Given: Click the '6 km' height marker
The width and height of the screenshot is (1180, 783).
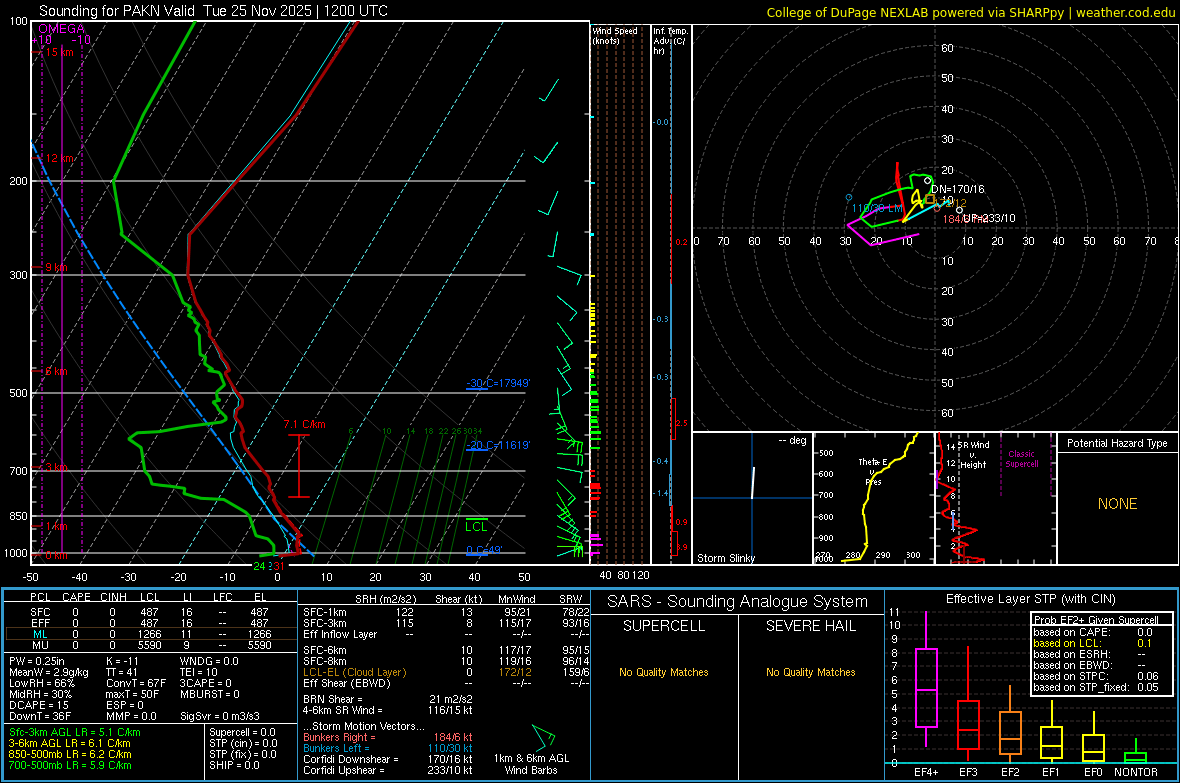Looking at the screenshot, I should click(56, 371).
